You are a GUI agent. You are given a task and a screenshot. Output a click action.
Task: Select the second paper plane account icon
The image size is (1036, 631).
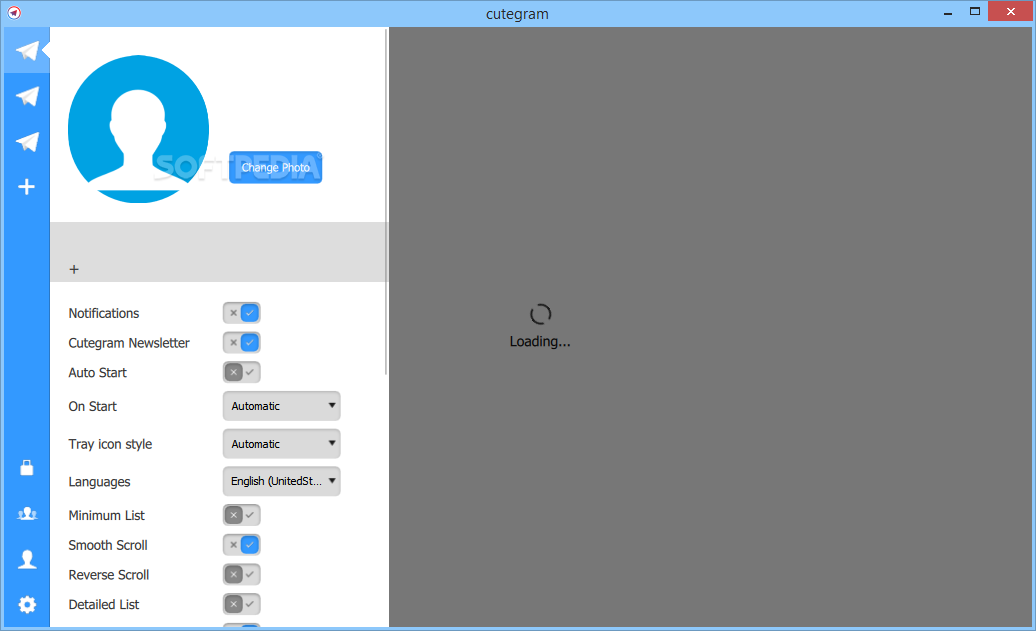tap(27, 96)
